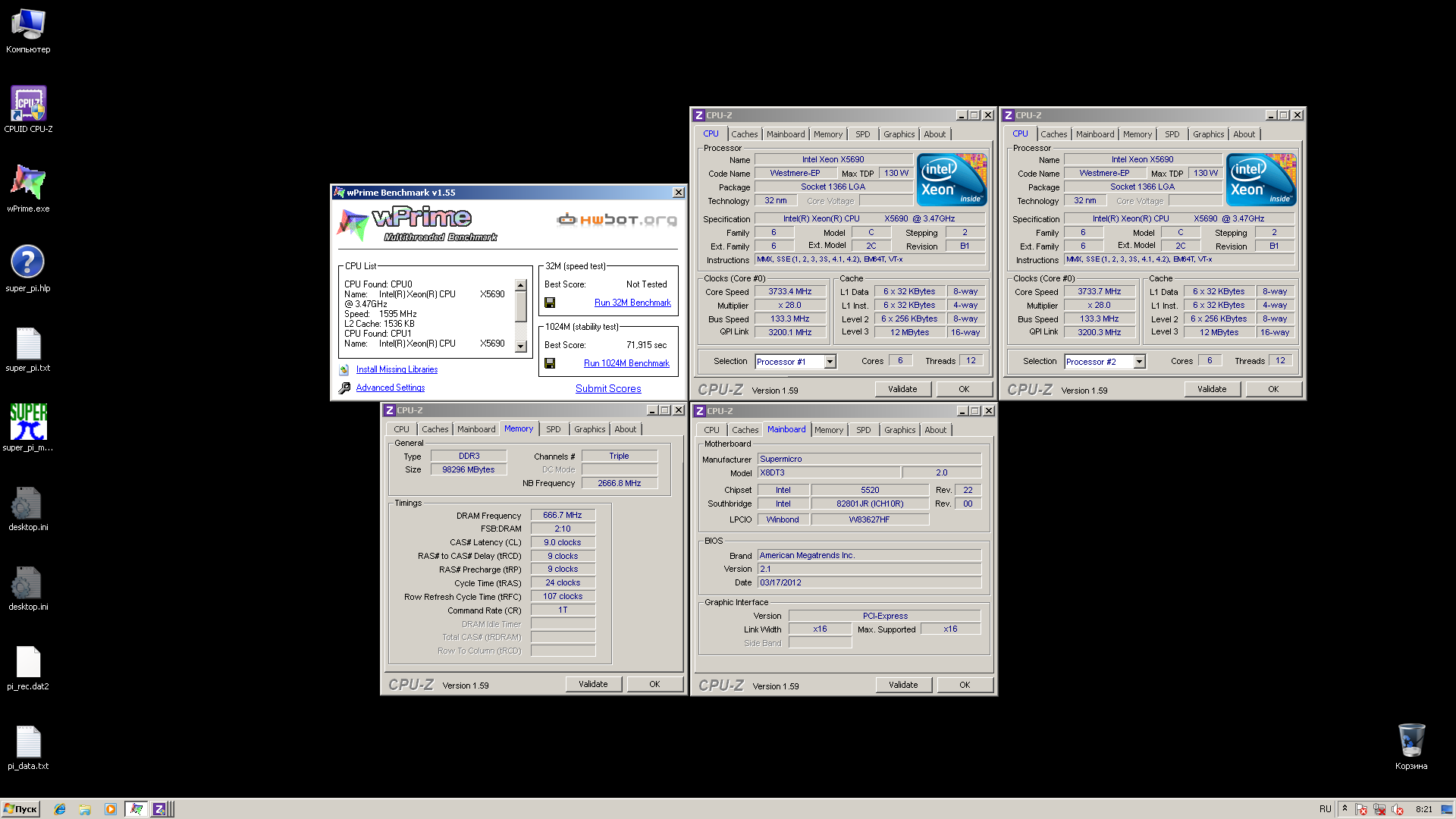The width and height of the screenshot is (1456, 819).
Task: Click Submit Scores link
Action: (608, 388)
